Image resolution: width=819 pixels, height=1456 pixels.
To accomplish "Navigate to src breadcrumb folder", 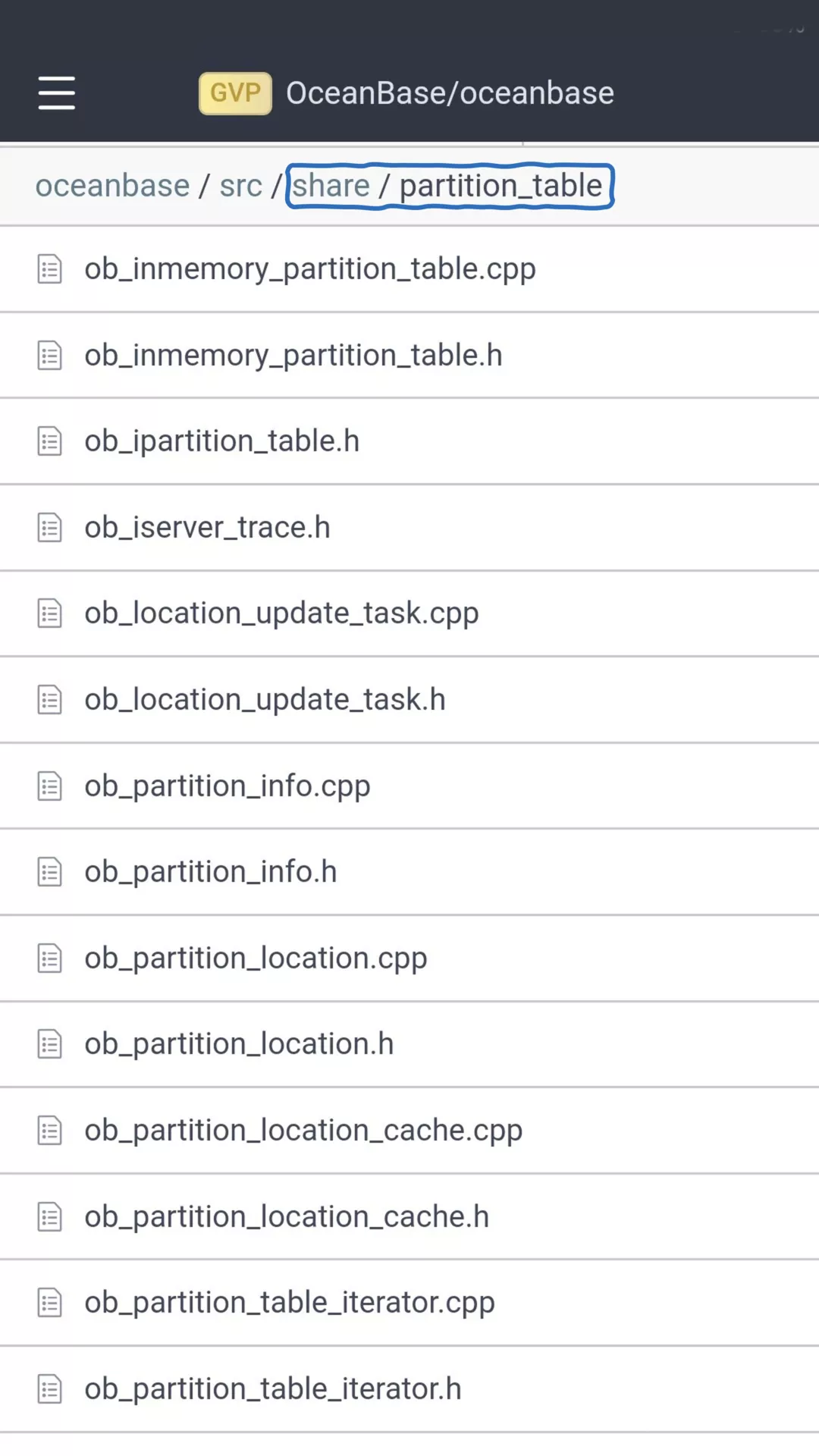I will 240,186.
